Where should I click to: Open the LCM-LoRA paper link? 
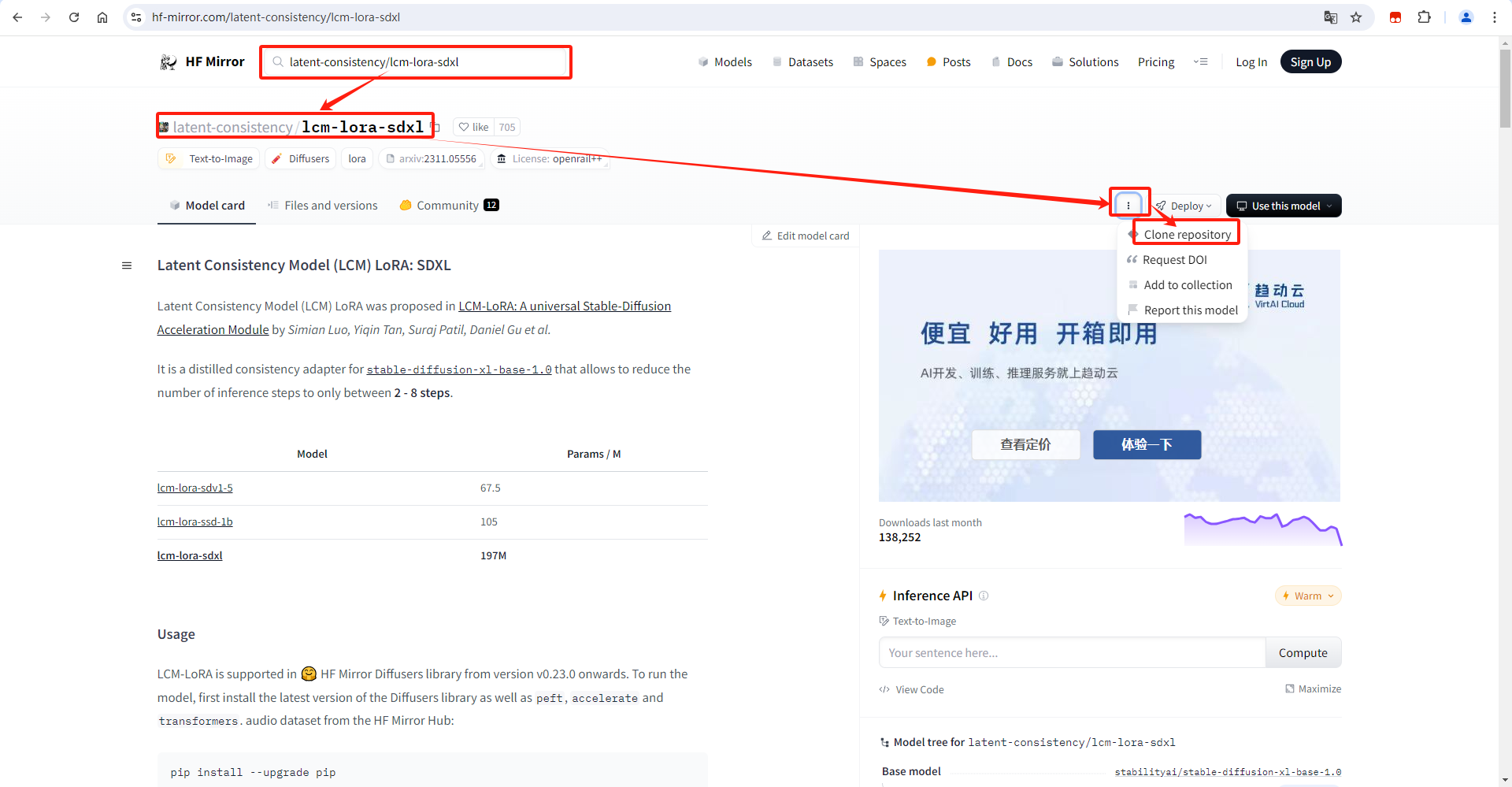point(565,306)
